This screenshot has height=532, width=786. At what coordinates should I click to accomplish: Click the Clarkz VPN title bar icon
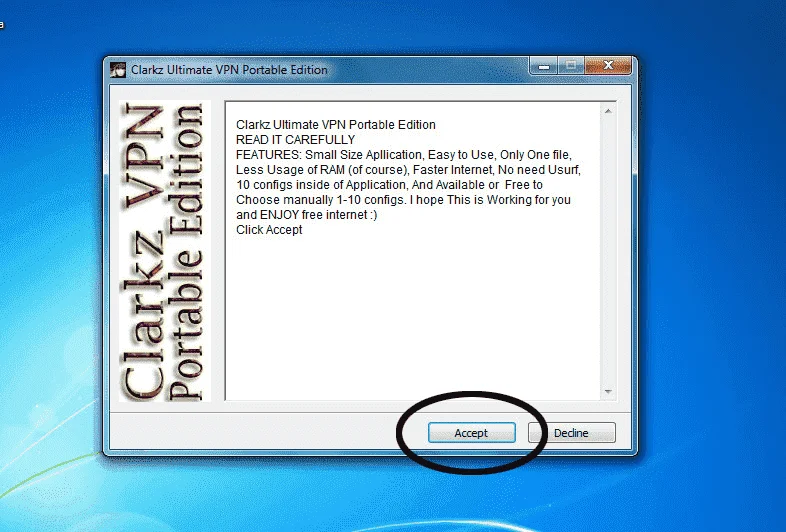(118, 70)
